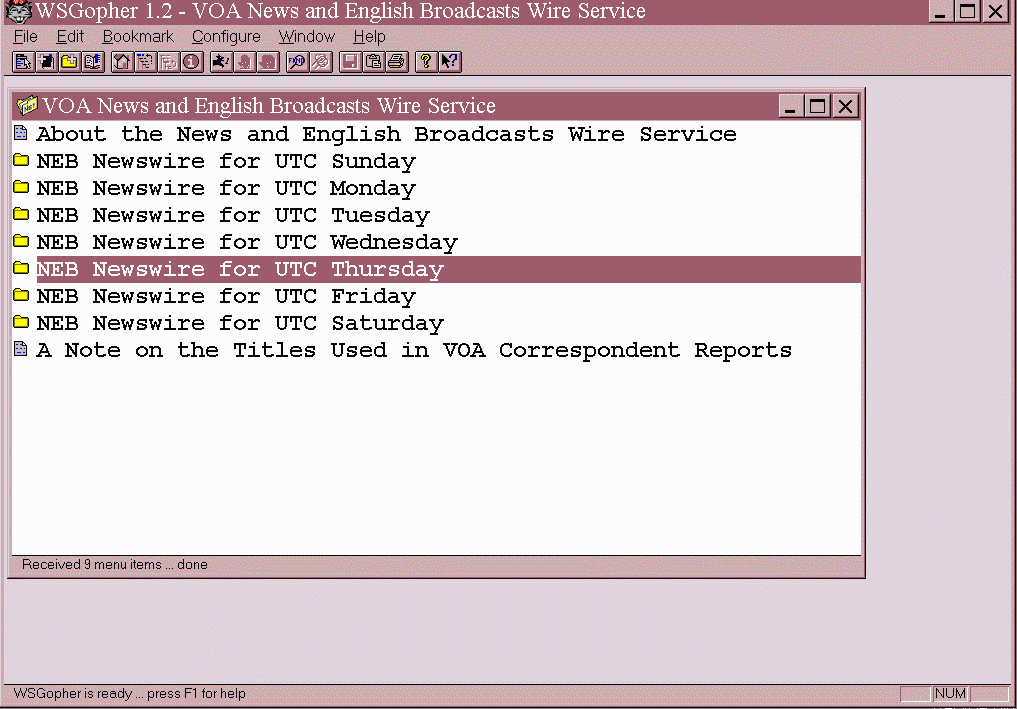Click the WSGopher app icon in title bar

click(x=18, y=12)
